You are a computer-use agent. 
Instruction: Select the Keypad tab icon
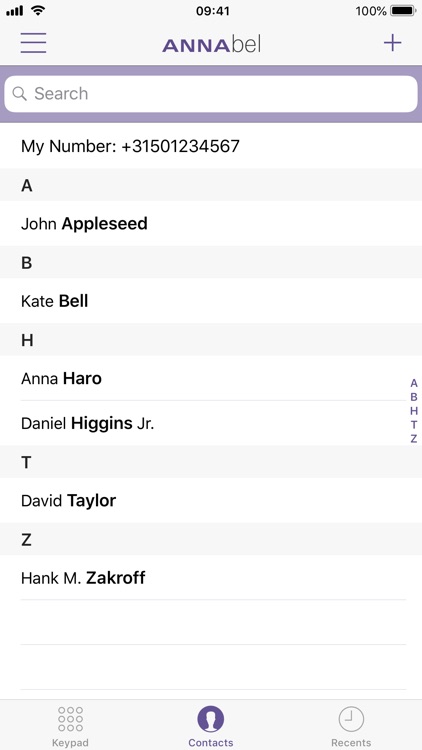[x=70, y=719]
